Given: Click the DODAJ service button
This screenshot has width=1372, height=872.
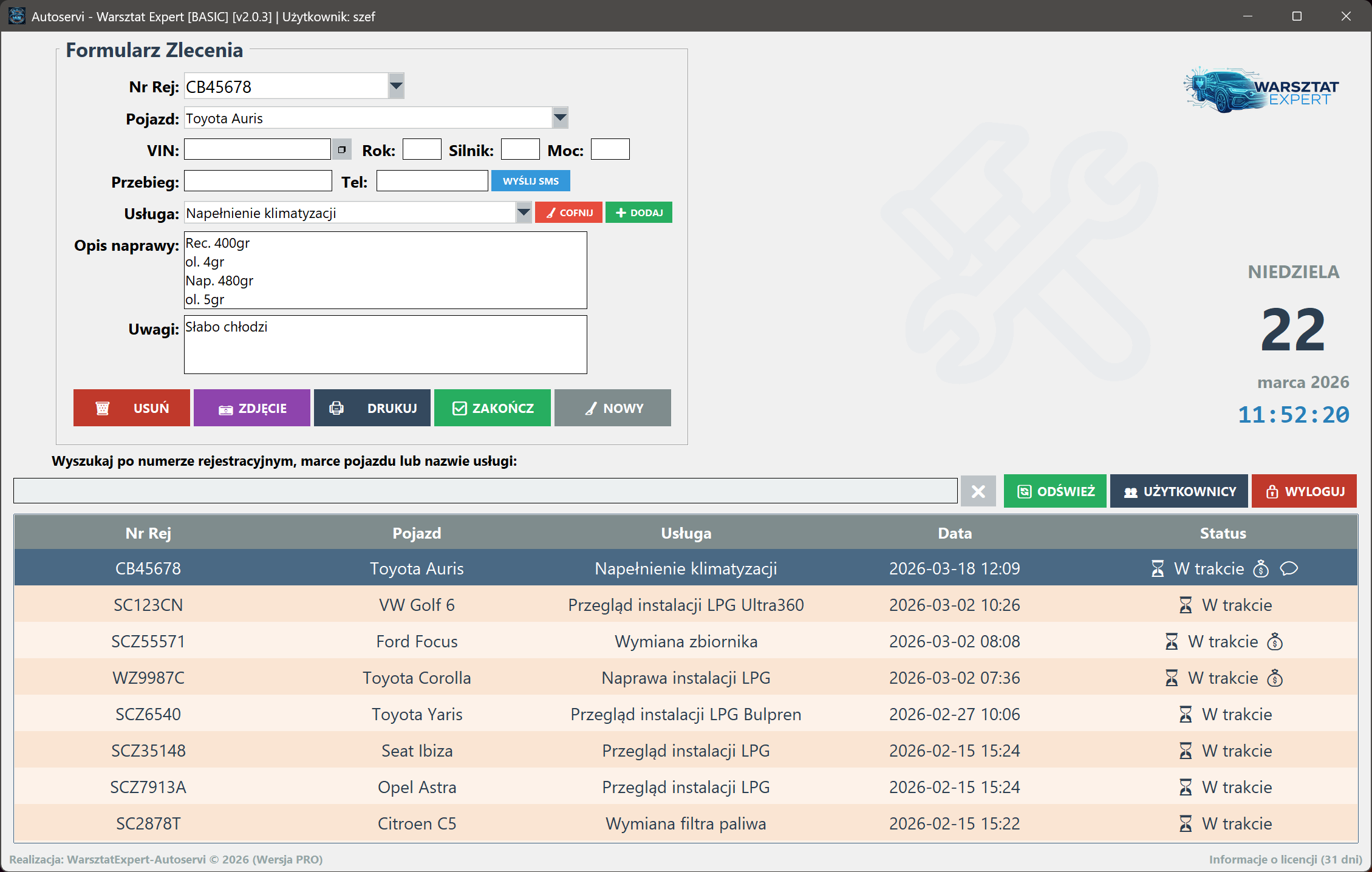Looking at the screenshot, I should coord(639,213).
